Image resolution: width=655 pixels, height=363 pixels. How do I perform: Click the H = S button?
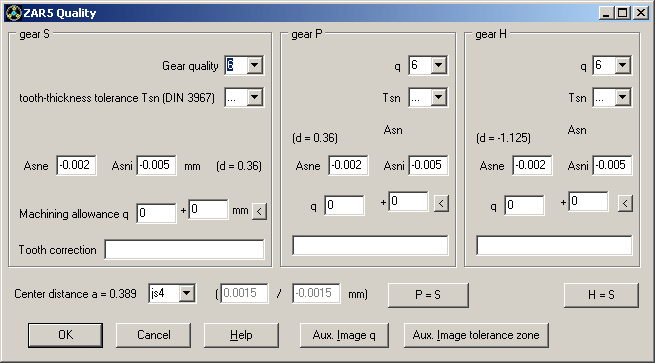click(601, 295)
